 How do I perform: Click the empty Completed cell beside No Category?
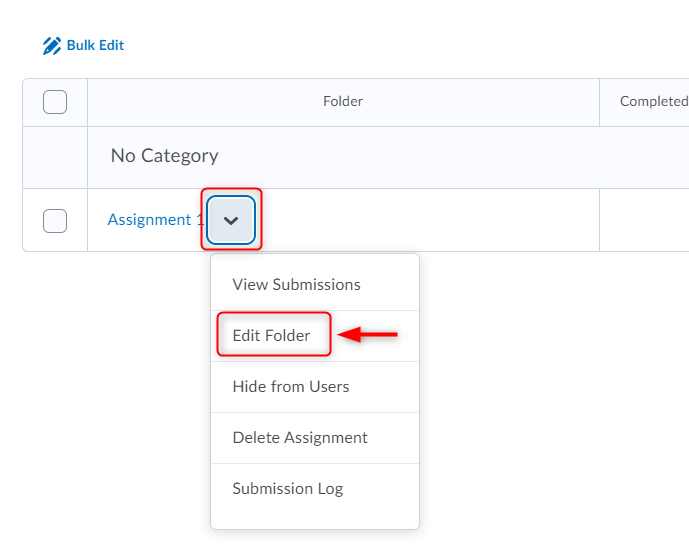point(644,157)
